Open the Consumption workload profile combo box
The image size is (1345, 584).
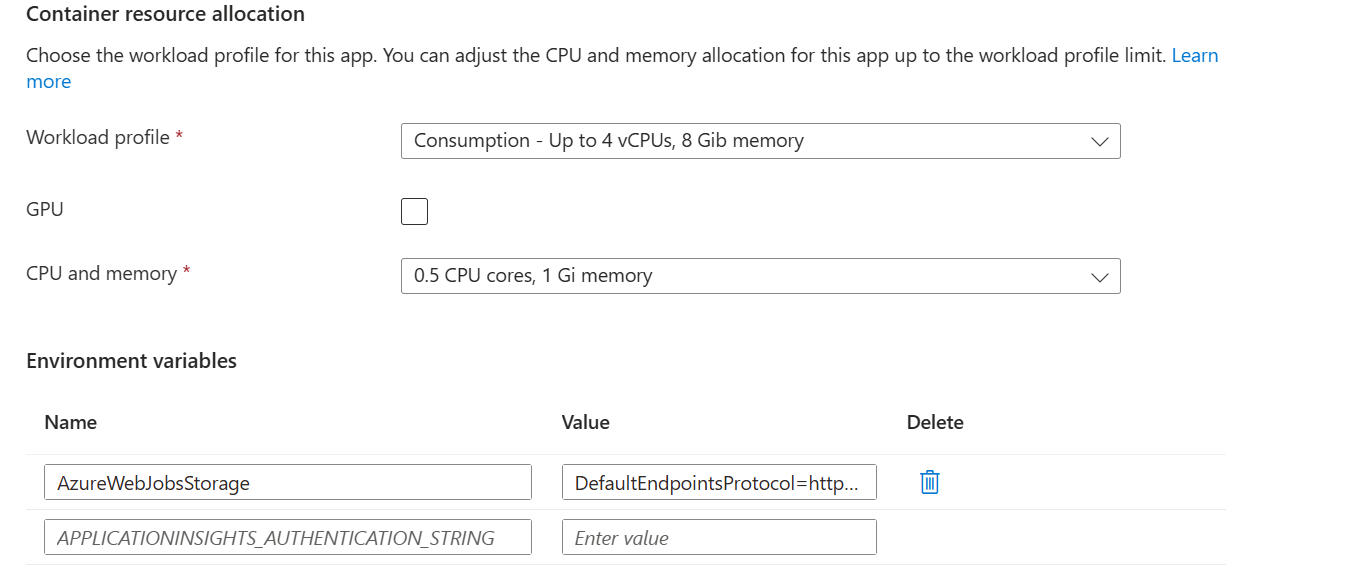pyautogui.click(x=740, y=141)
